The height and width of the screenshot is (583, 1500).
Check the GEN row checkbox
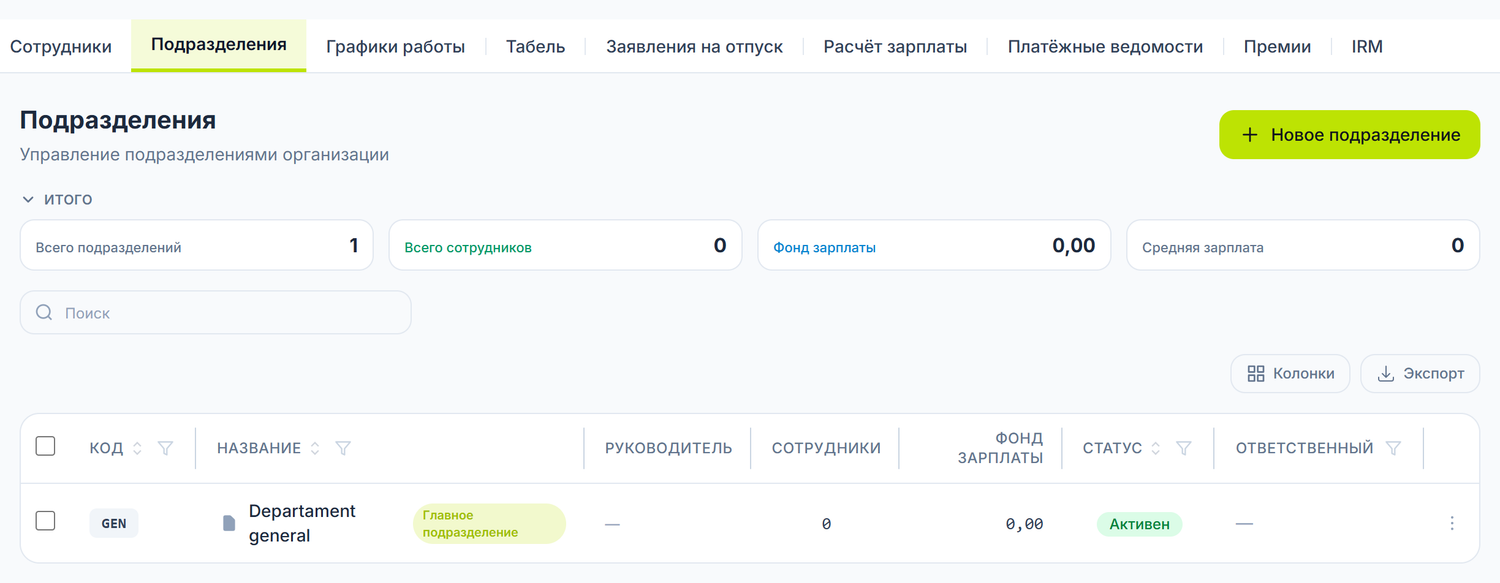click(x=45, y=521)
